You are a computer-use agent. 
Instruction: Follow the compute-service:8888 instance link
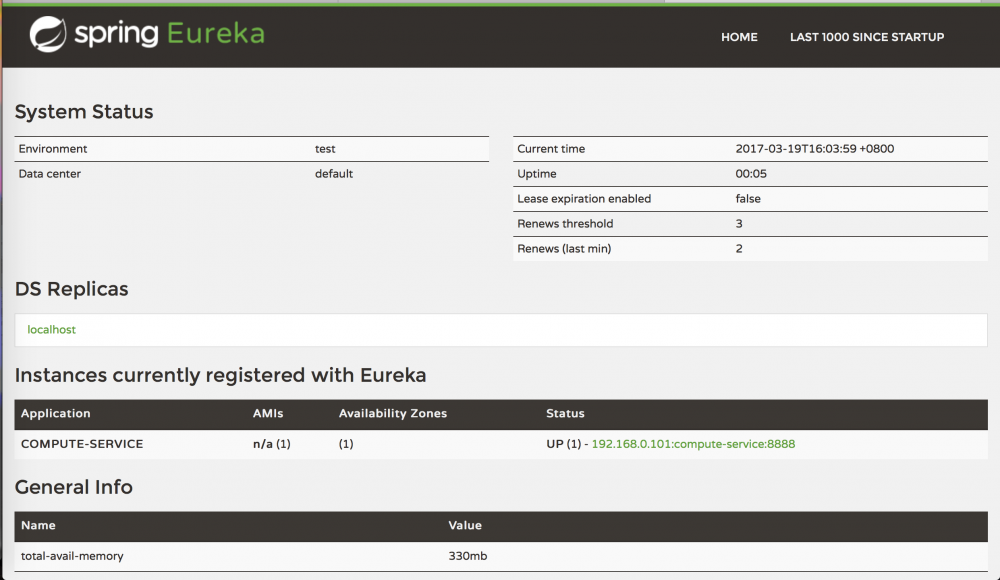click(694, 443)
